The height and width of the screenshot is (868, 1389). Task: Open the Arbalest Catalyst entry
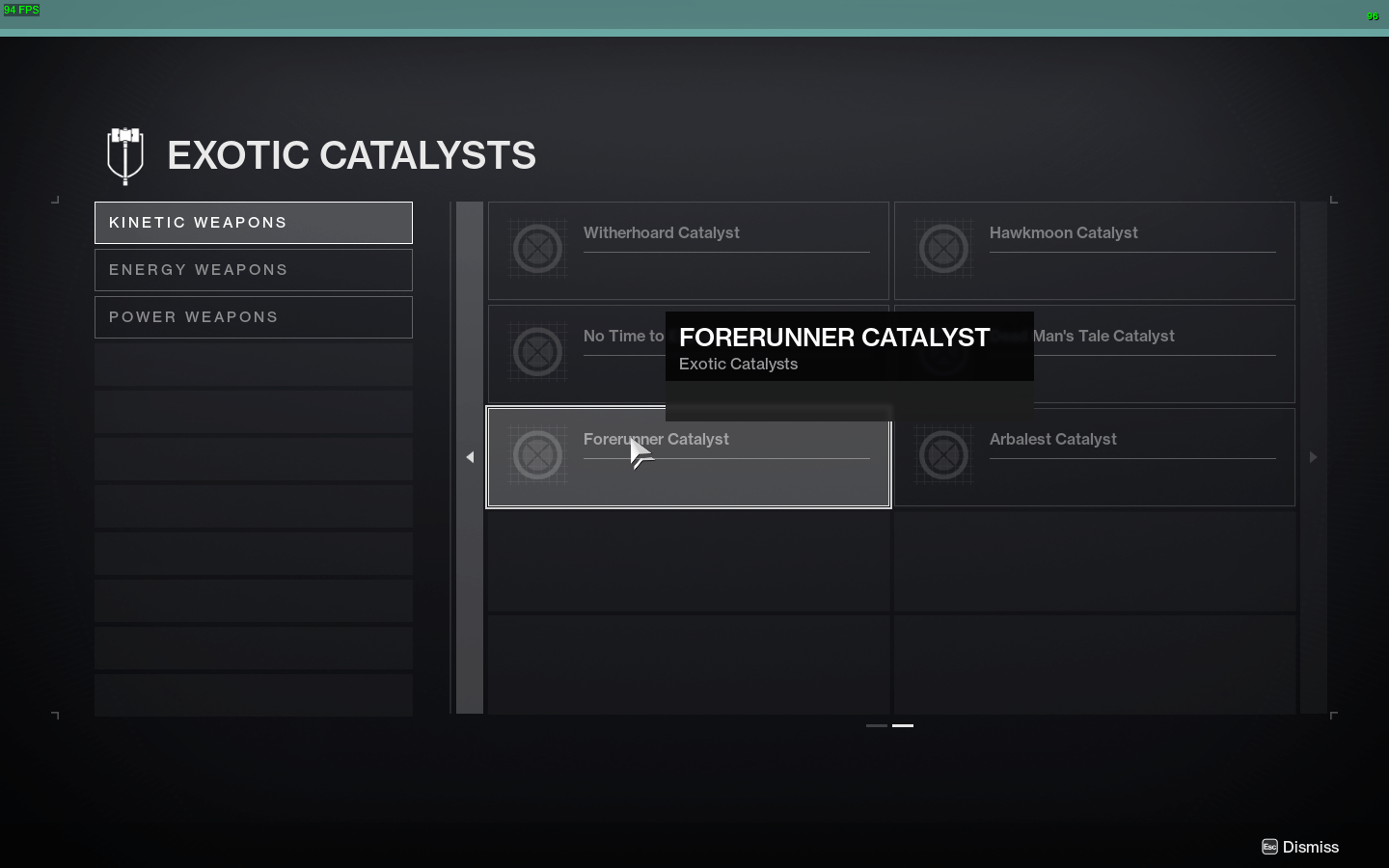pos(1095,457)
